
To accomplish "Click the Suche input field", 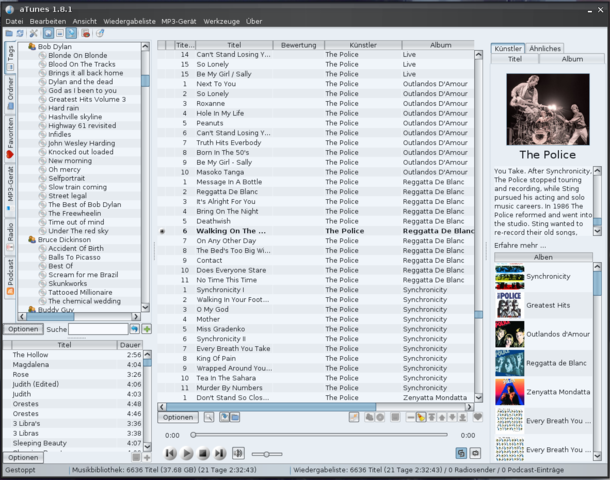I will pos(98,329).
